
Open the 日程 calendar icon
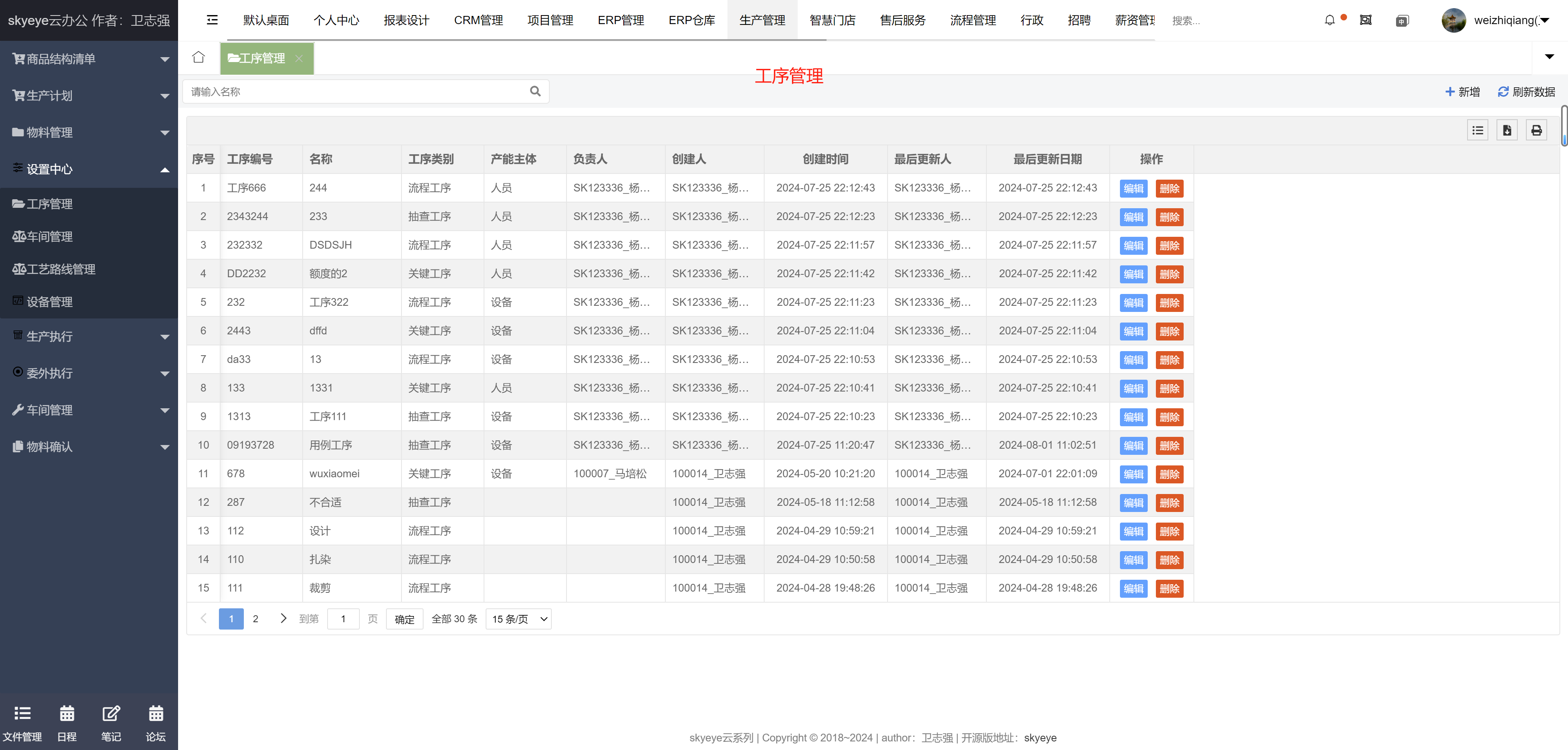(x=67, y=714)
